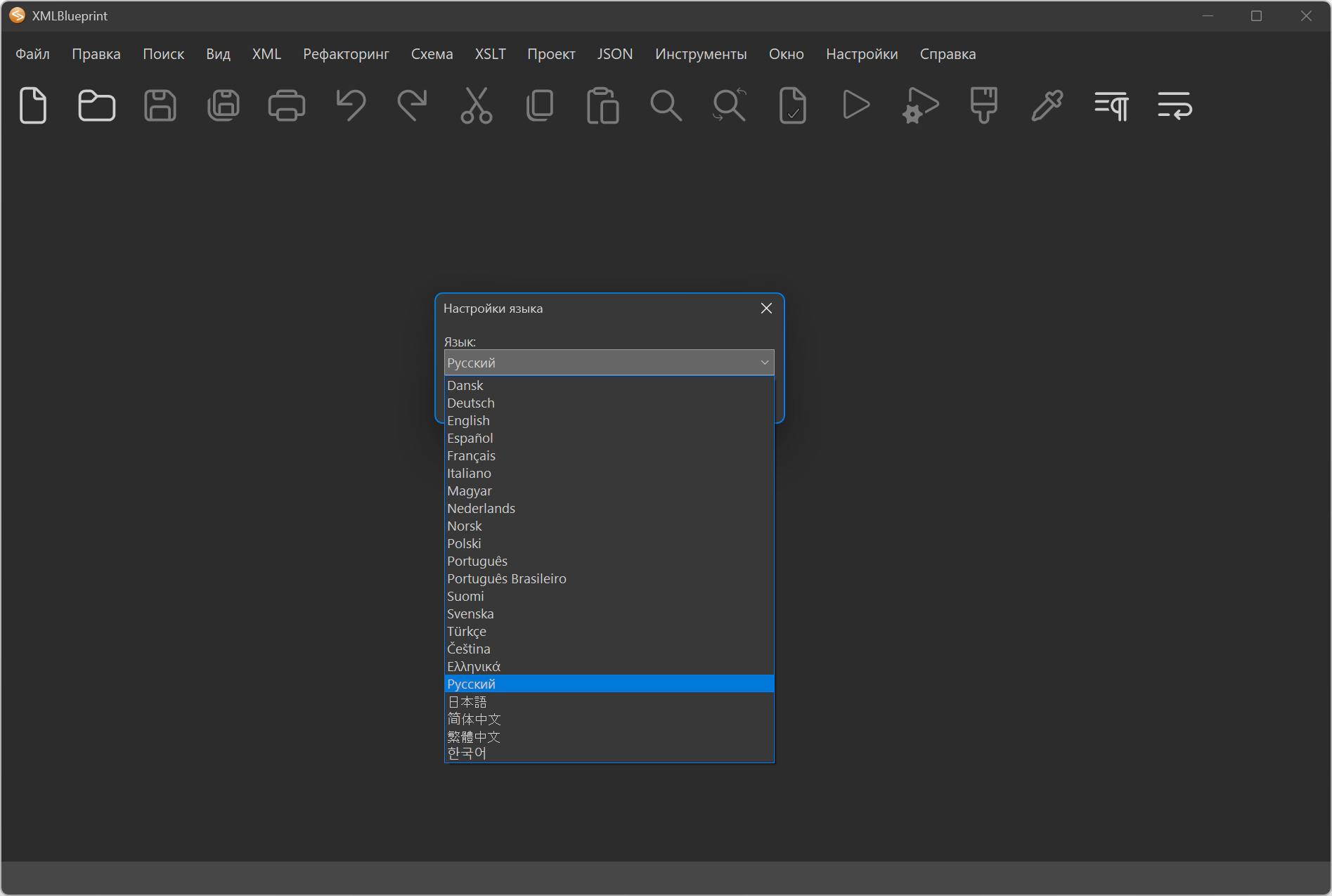Choose 简体中文 in the language list

click(609, 719)
